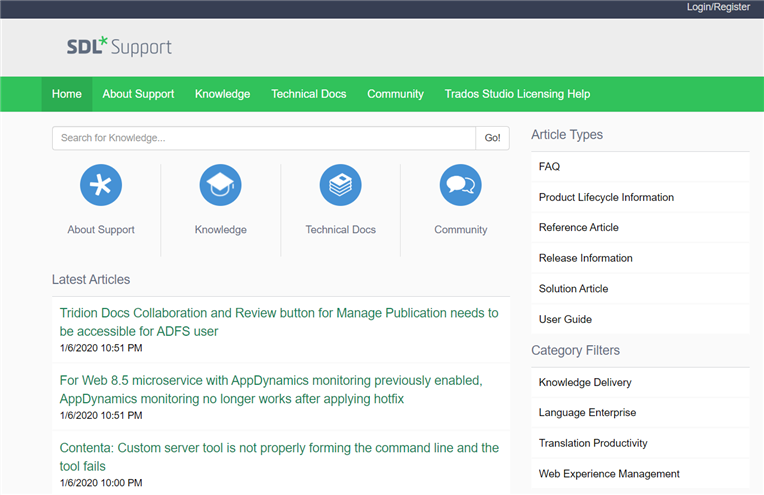Image resolution: width=764 pixels, height=495 pixels.
Task: Choose Release Information article type
Action: point(640,258)
